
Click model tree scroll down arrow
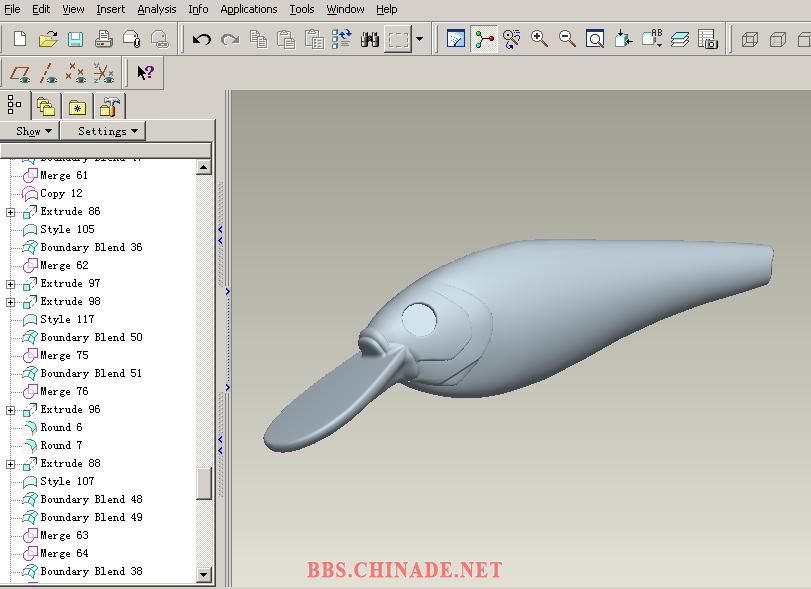[203, 574]
